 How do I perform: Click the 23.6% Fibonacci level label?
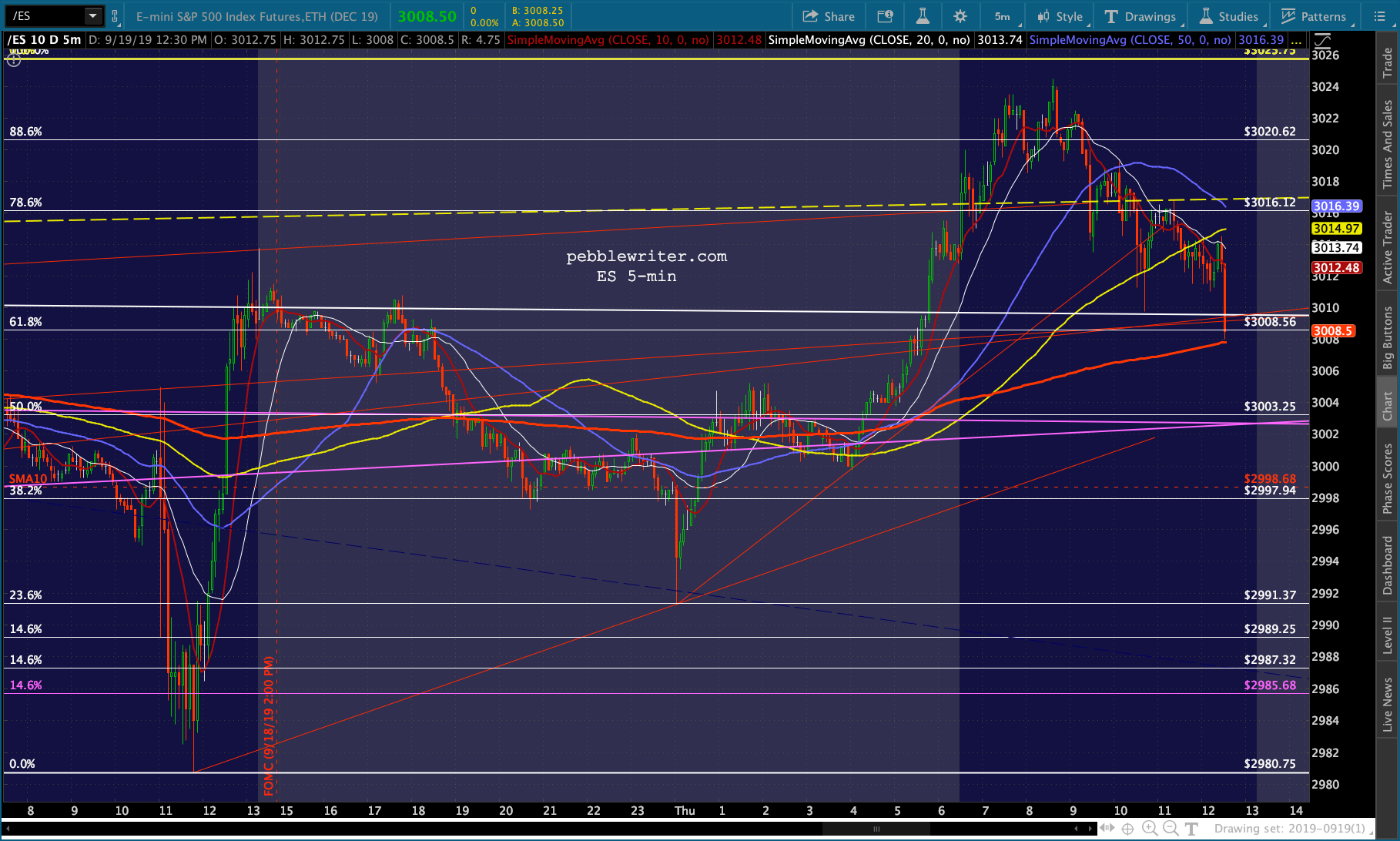click(25, 595)
